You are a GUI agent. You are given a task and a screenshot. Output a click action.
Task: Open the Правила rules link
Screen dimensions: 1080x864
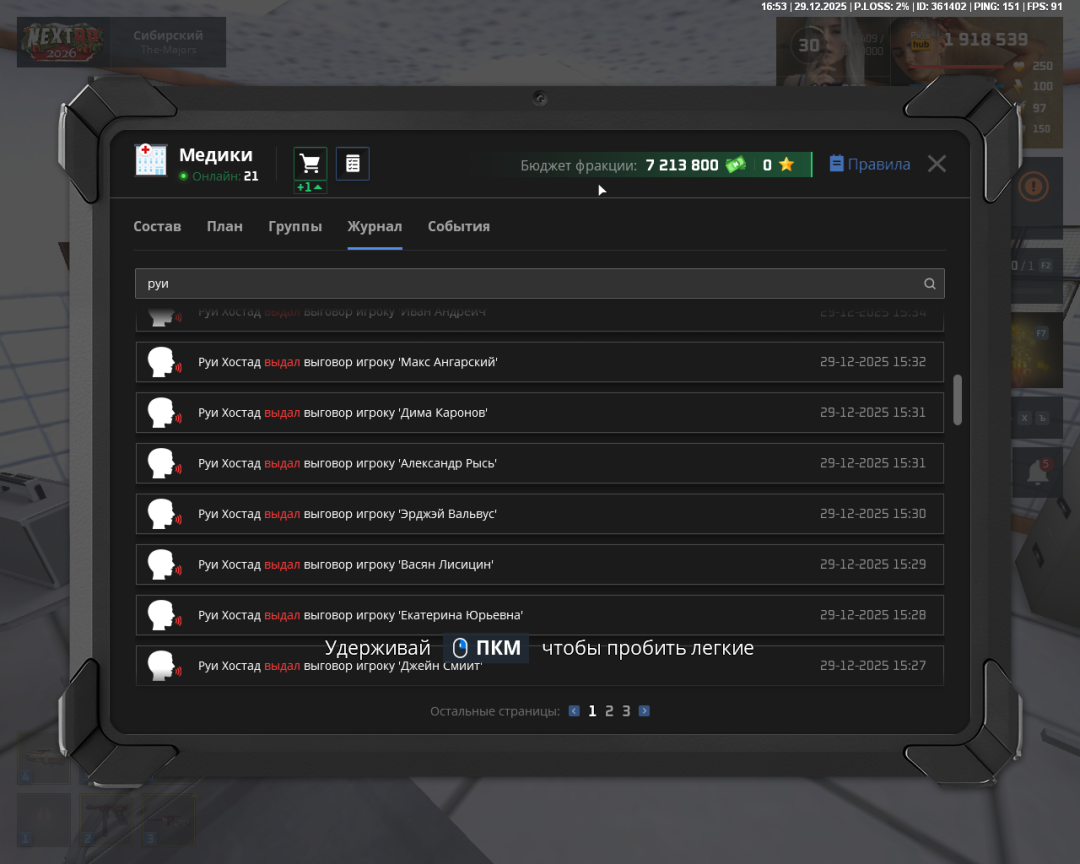[878, 164]
